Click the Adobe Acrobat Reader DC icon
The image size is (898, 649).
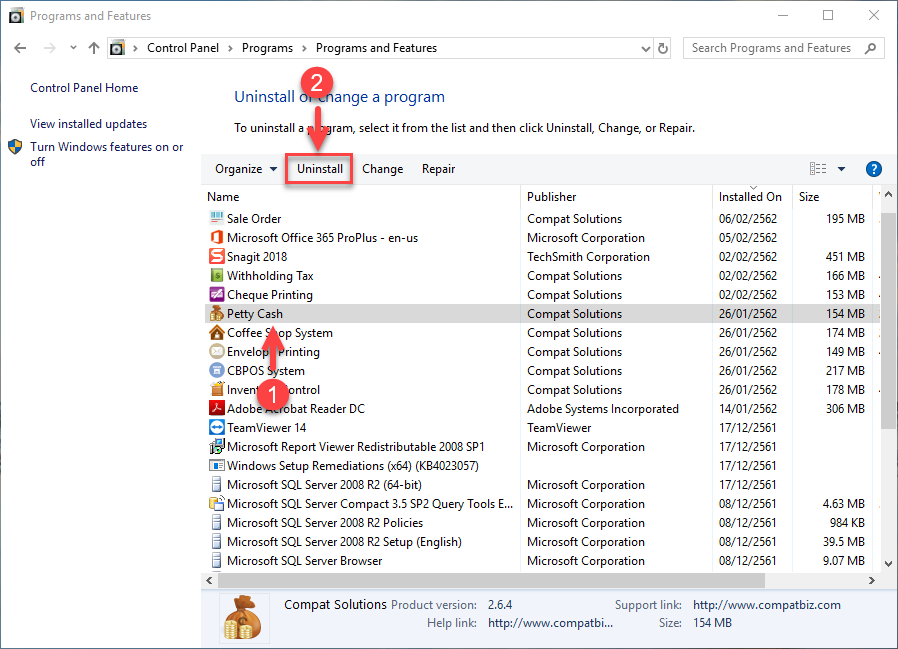(216, 408)
